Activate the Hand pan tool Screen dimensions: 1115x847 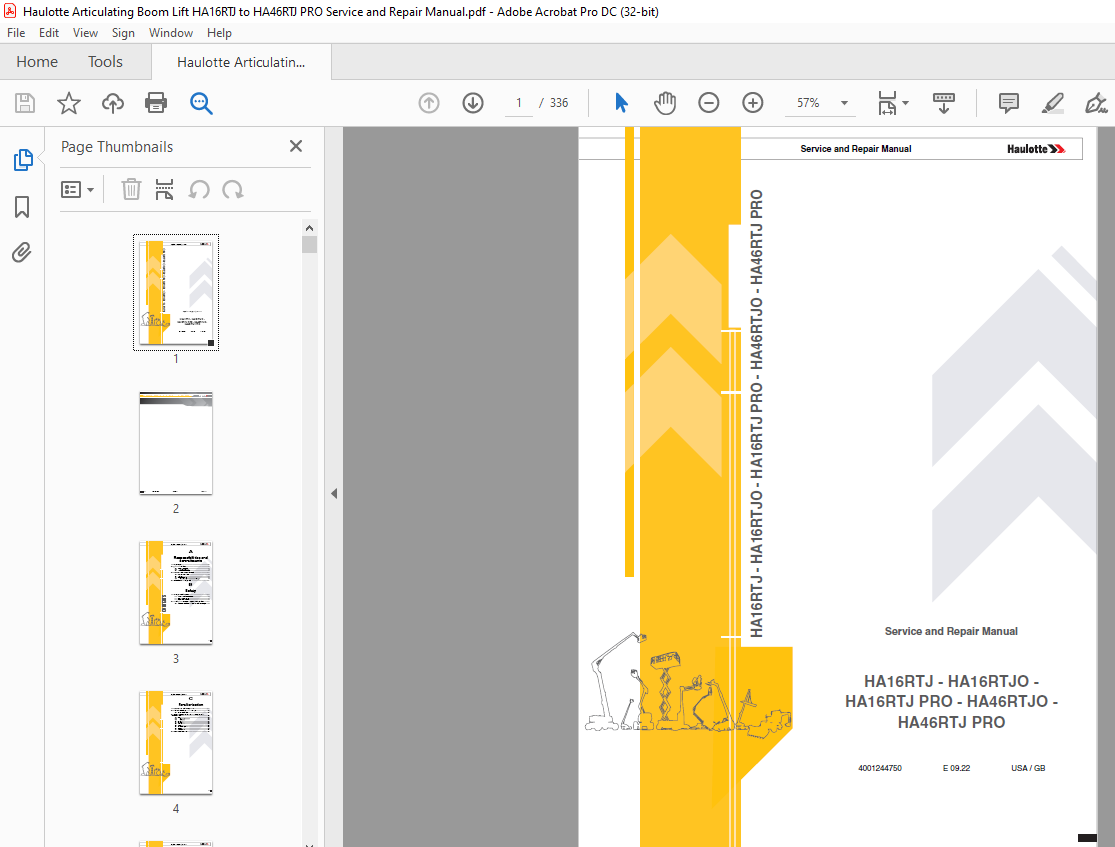click(x=665, y=103)
